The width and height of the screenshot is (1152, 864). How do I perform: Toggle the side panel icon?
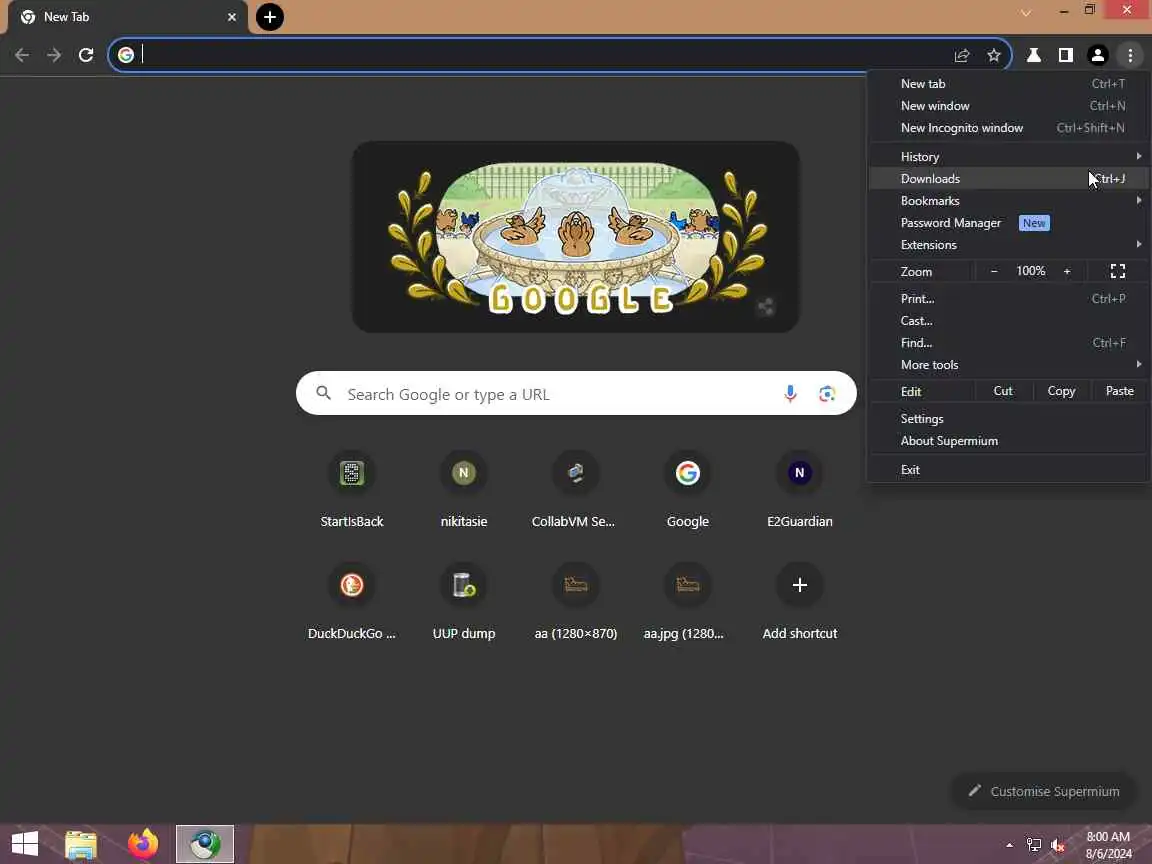pos(1065,55)
